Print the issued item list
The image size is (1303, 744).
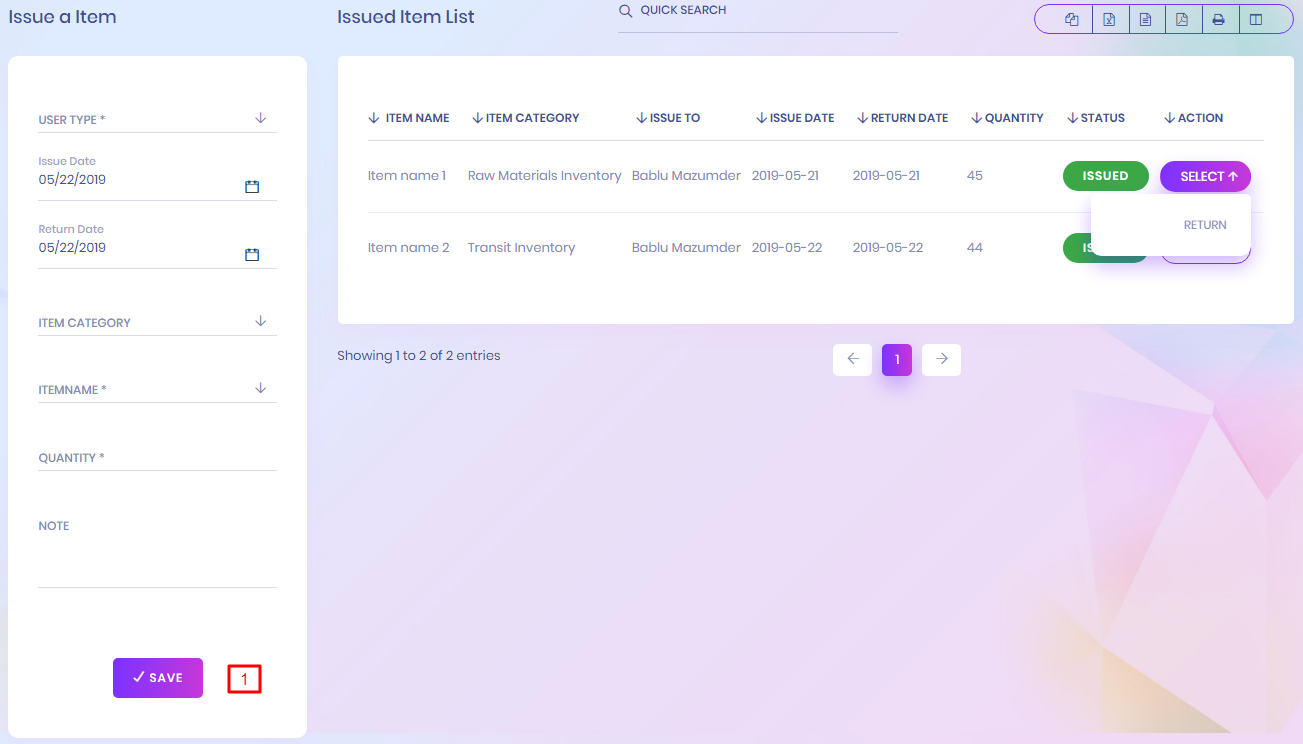coord(1219,19)
